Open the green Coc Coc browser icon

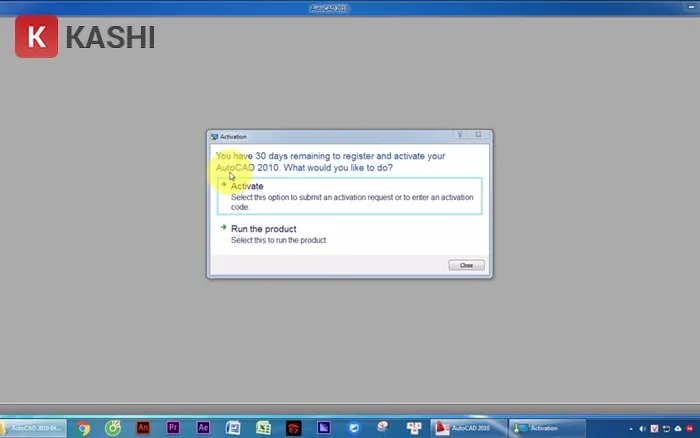coord(113,428)
